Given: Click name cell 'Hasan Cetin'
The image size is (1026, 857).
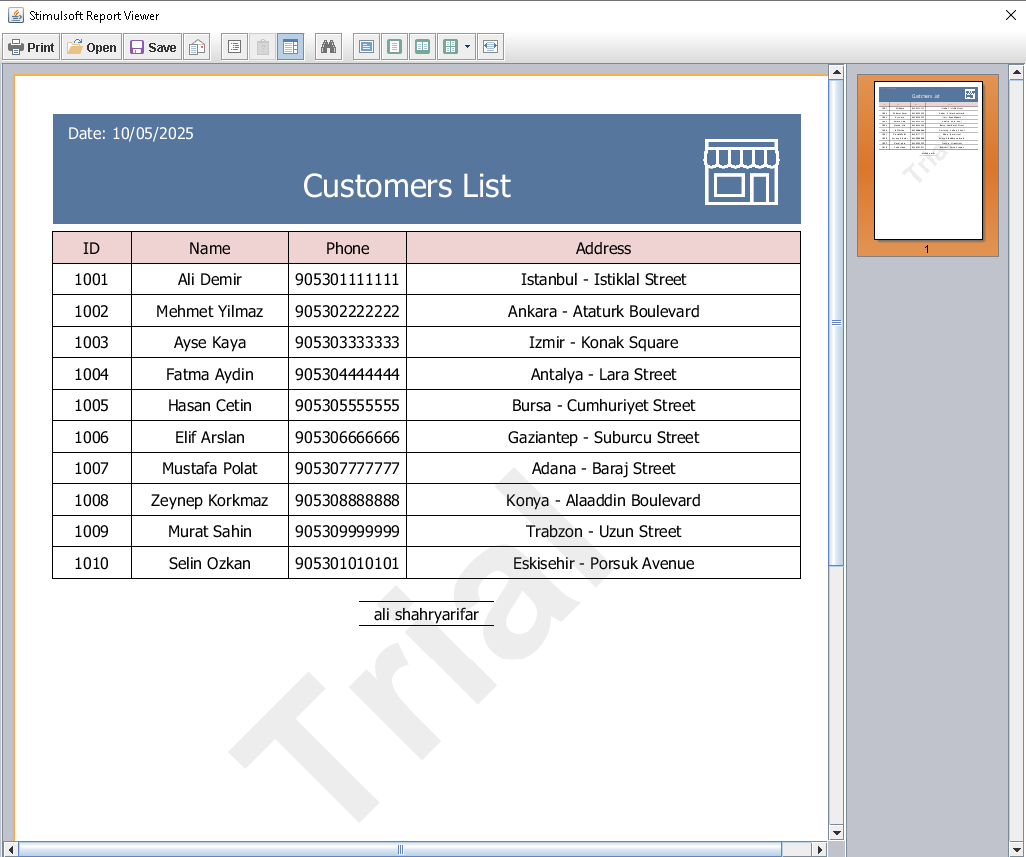Looking at the screenshot, I should click(x=209, y=406).
